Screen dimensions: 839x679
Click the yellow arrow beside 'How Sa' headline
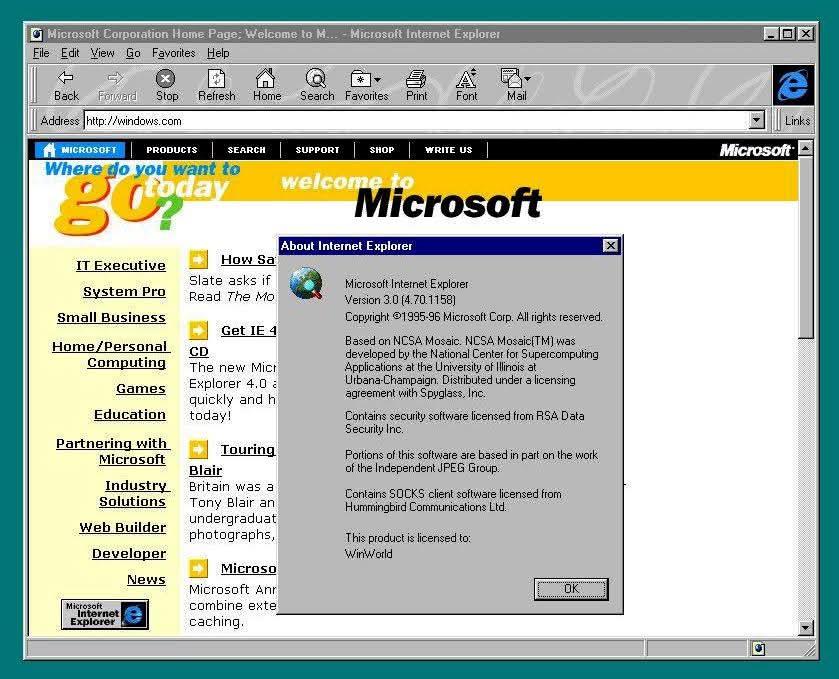click(198, 260)
